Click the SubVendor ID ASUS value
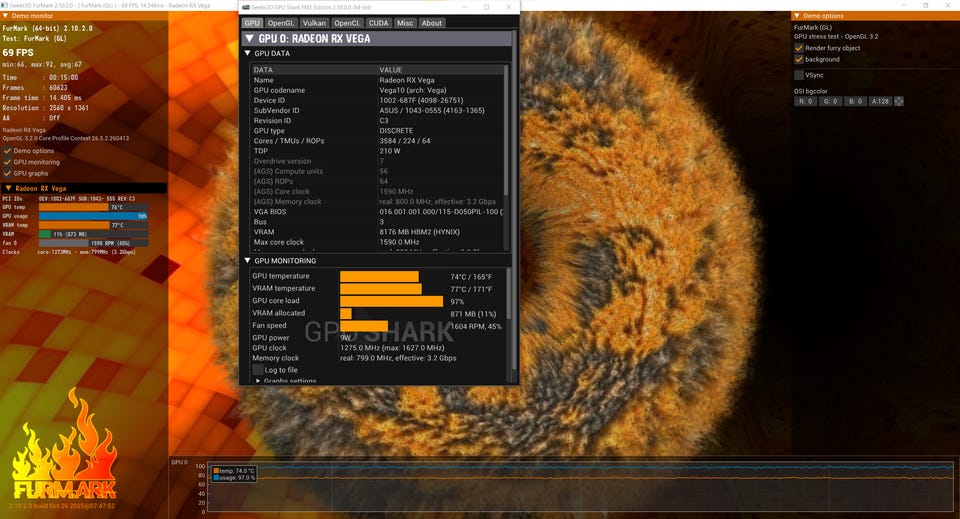 [x=432, y=110]
